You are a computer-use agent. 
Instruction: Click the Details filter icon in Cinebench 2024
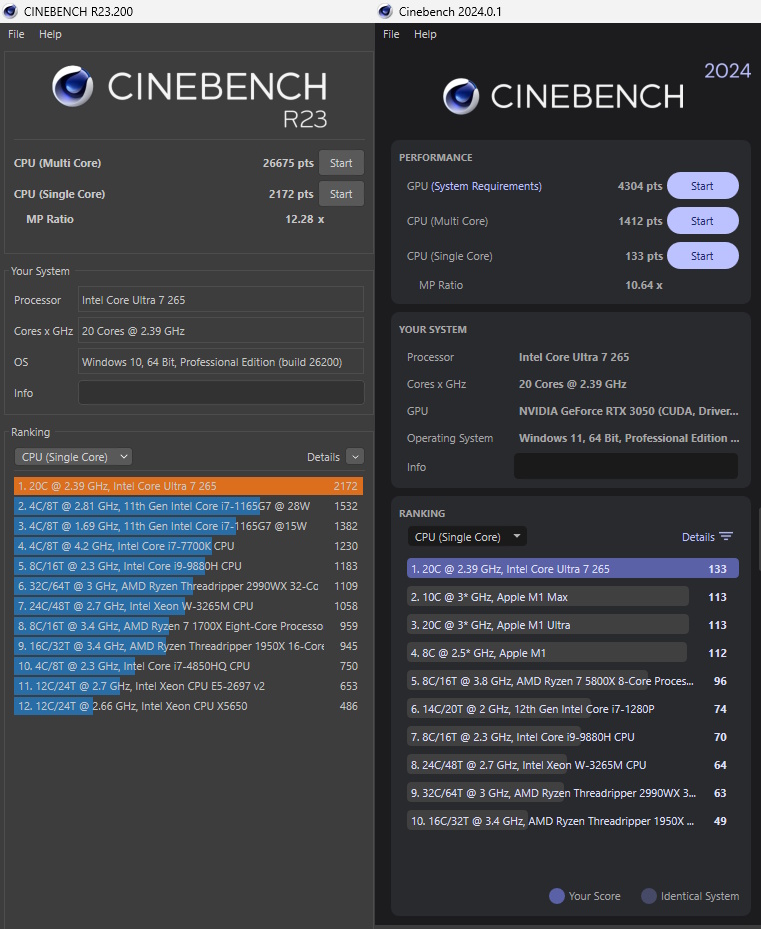(726, 537)
